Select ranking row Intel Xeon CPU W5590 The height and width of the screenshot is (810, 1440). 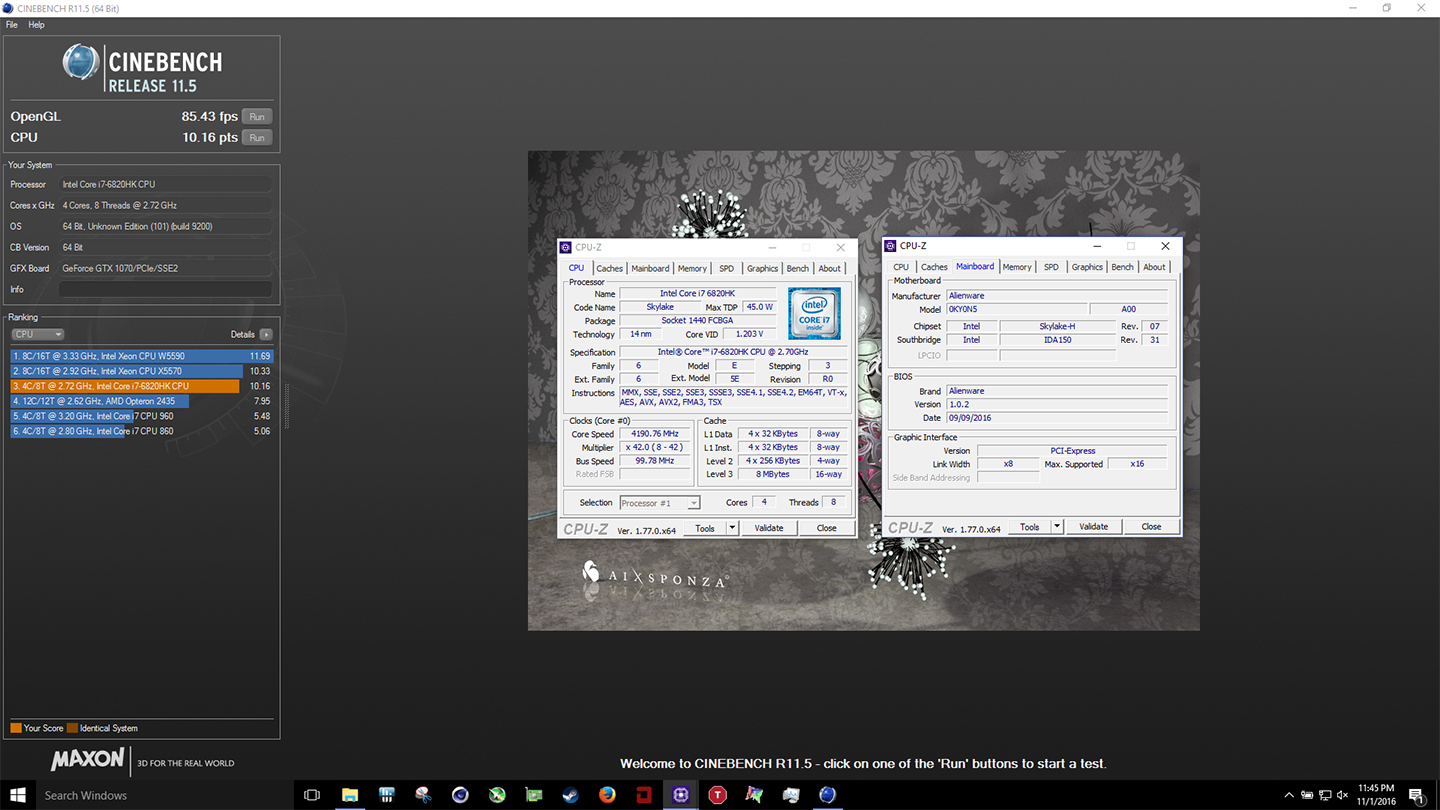tap(141, 356)
